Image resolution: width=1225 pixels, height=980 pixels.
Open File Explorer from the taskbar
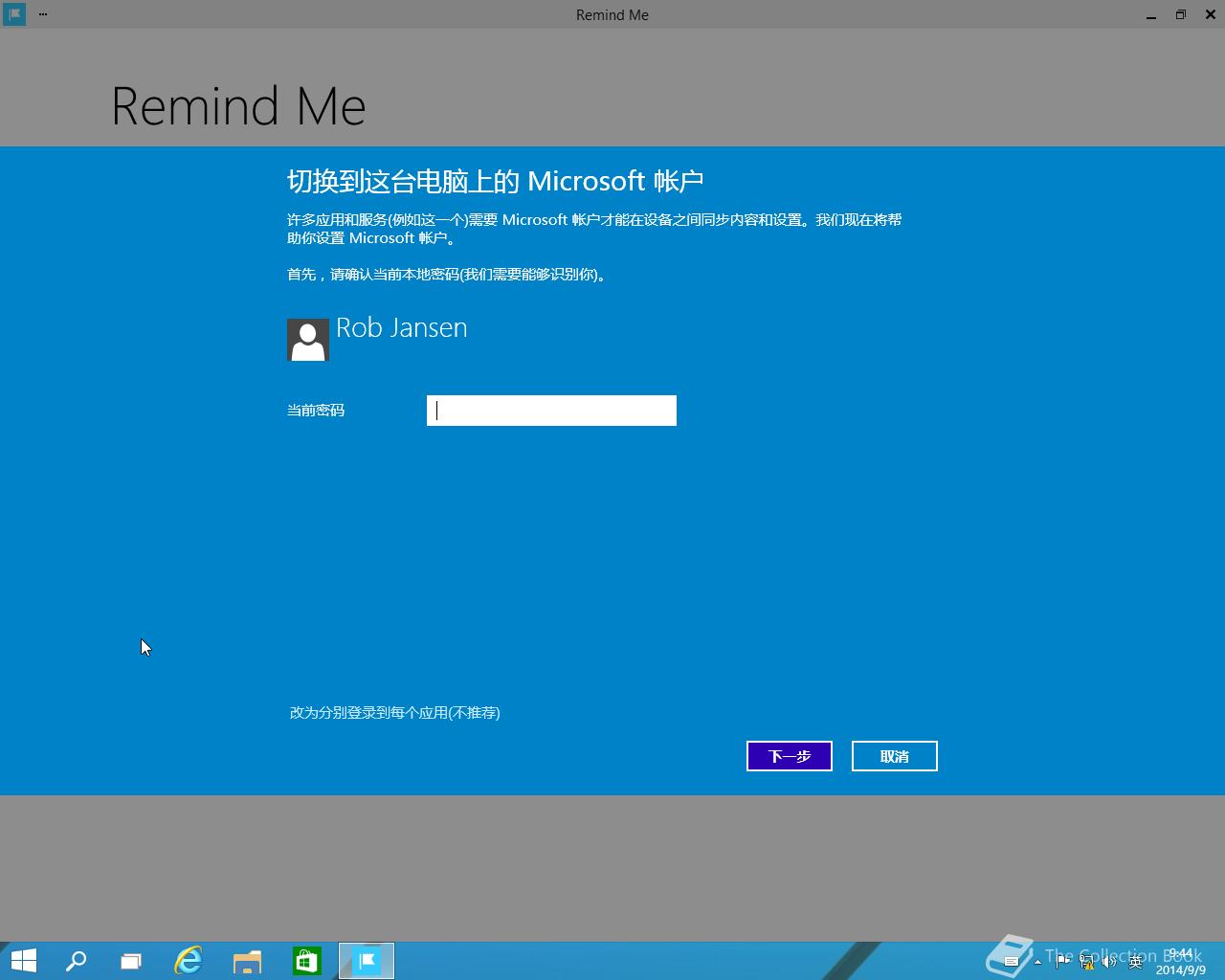pos(248,961)
